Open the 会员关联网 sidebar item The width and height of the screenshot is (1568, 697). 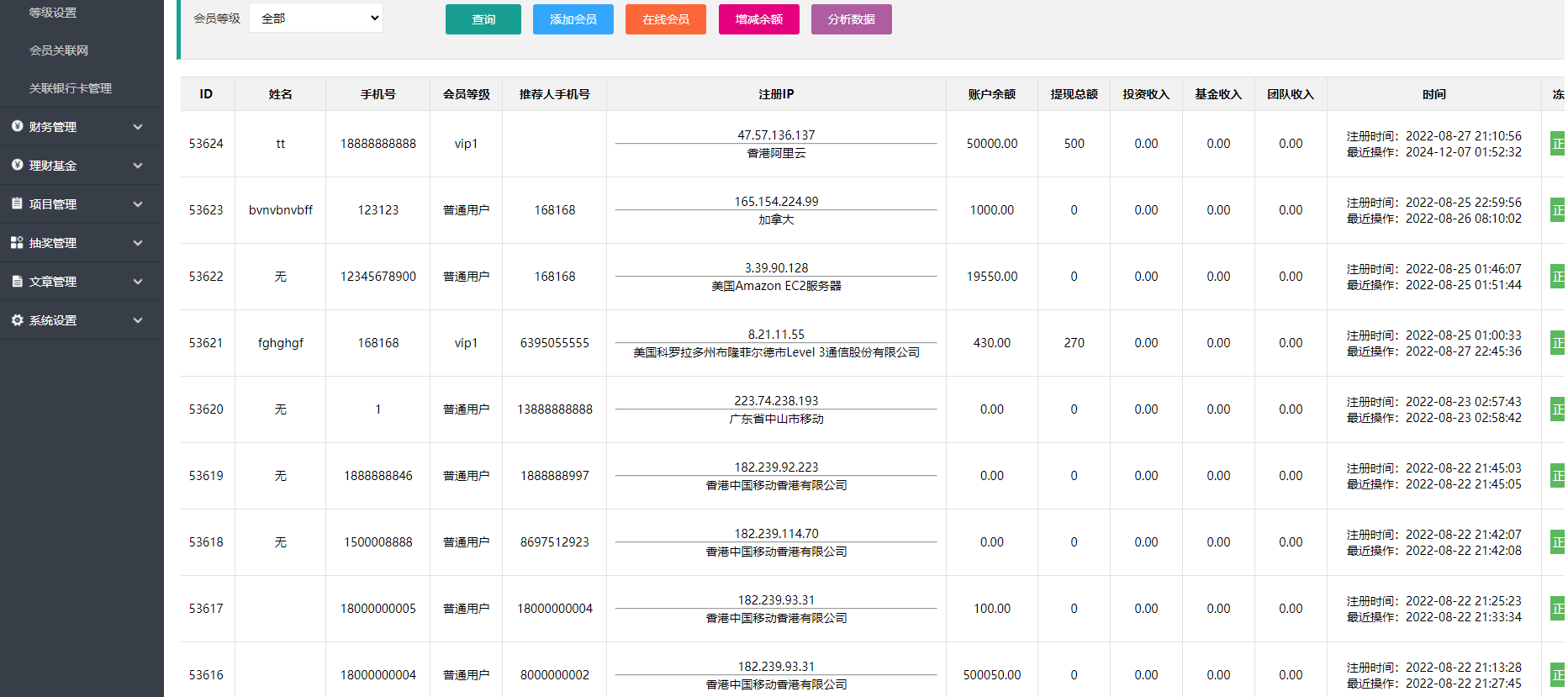click(x=59, y=50)
